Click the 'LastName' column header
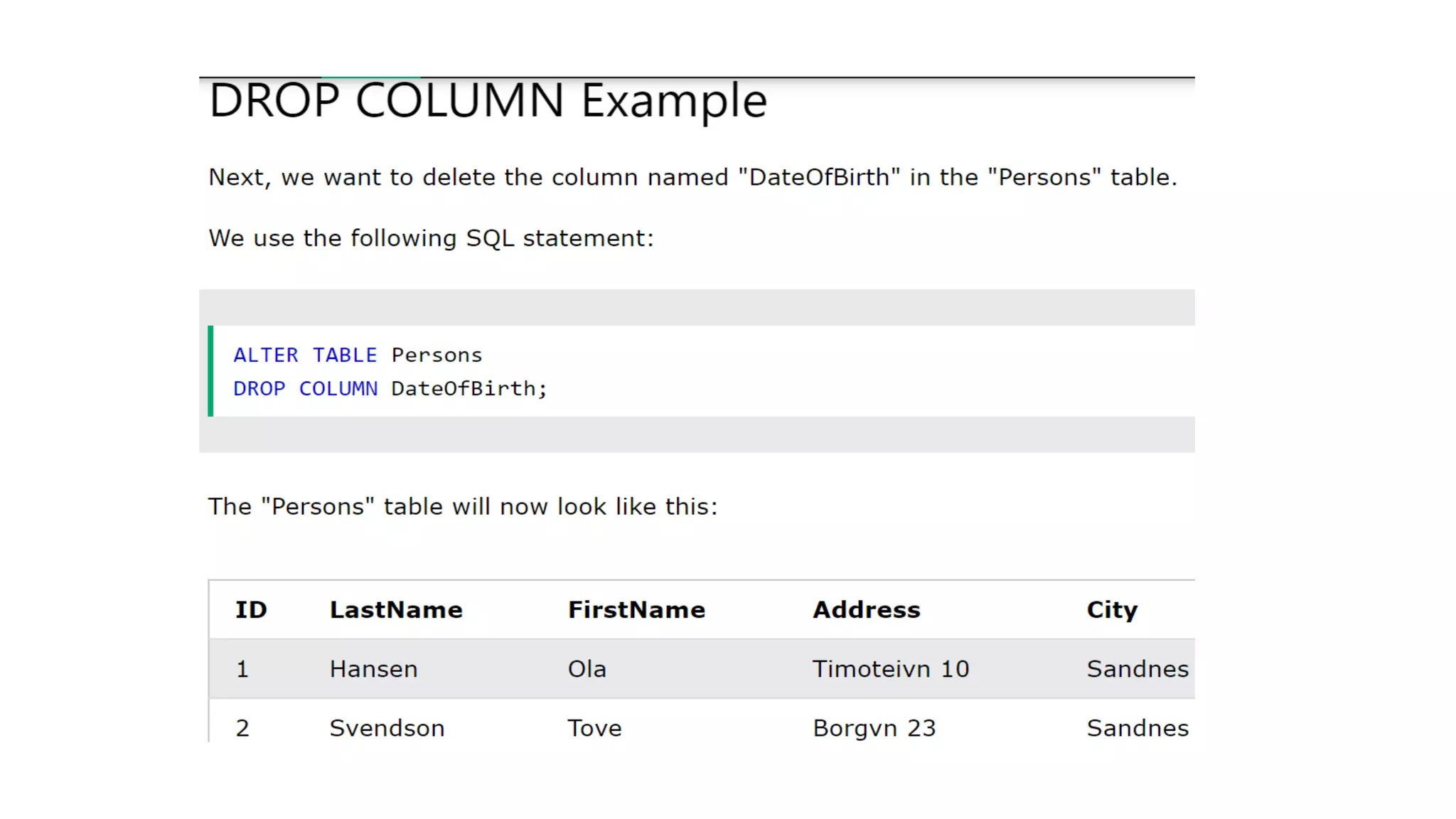 (396, 609)
